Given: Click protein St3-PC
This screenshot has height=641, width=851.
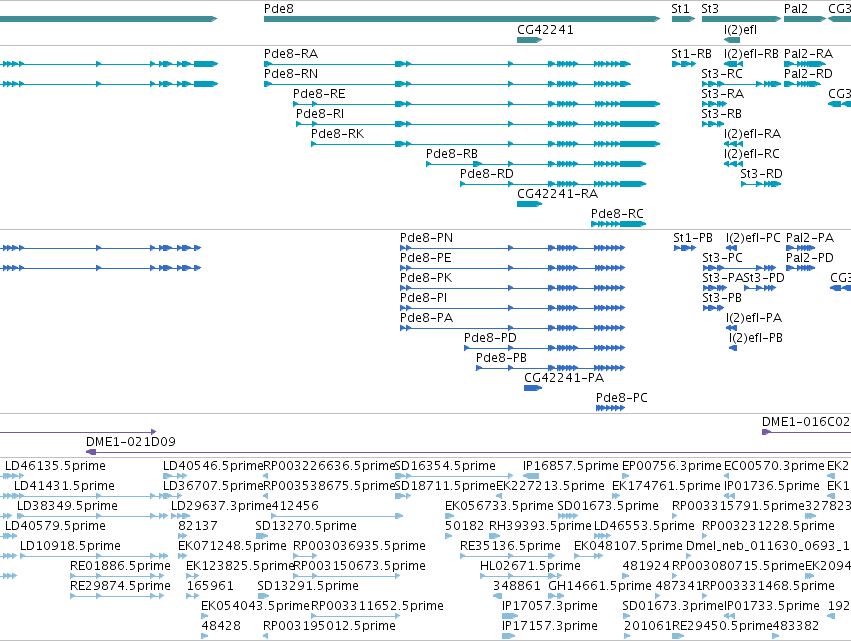Looking at the screenshot, I should pos(739,268).
